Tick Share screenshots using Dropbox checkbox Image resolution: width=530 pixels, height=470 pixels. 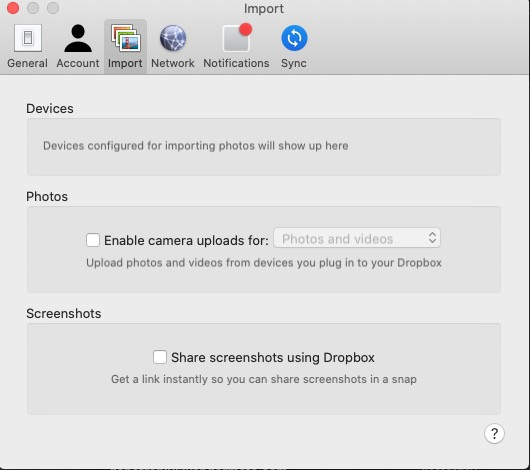160,357
